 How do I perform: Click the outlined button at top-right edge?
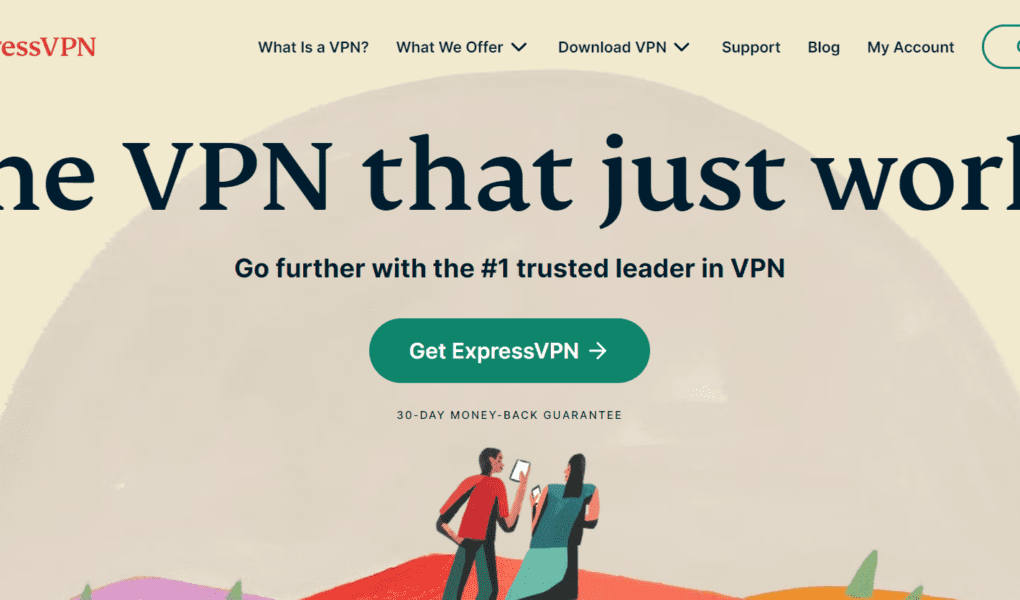tap(1001, 47)
